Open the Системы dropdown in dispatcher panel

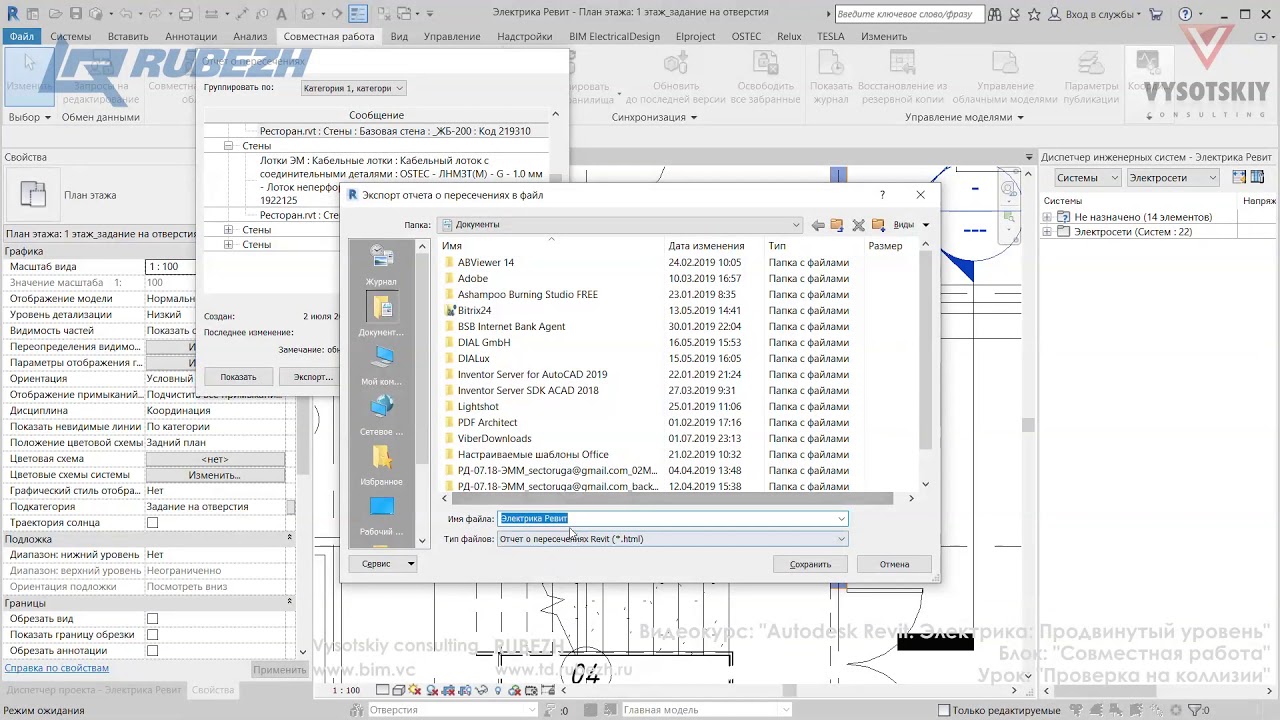pyautogui.click(x=1087, y=178)
